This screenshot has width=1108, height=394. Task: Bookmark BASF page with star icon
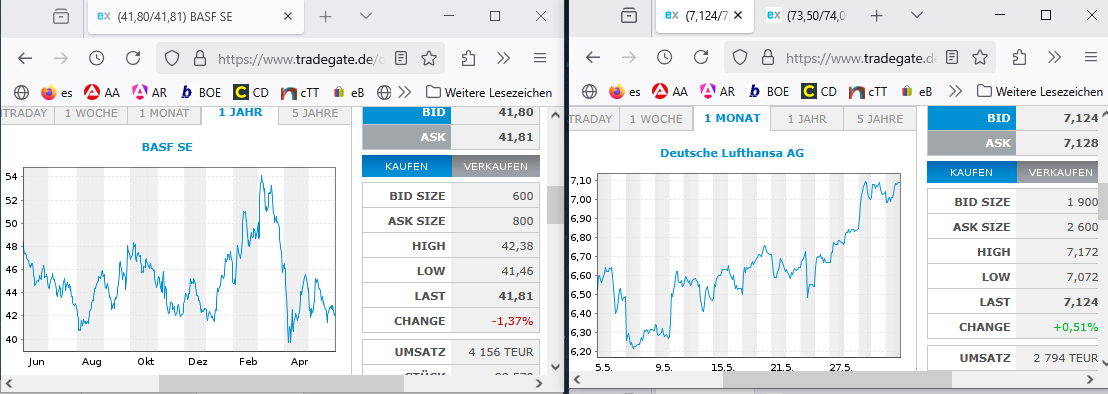pyautogui.click(x=429, y=58)
